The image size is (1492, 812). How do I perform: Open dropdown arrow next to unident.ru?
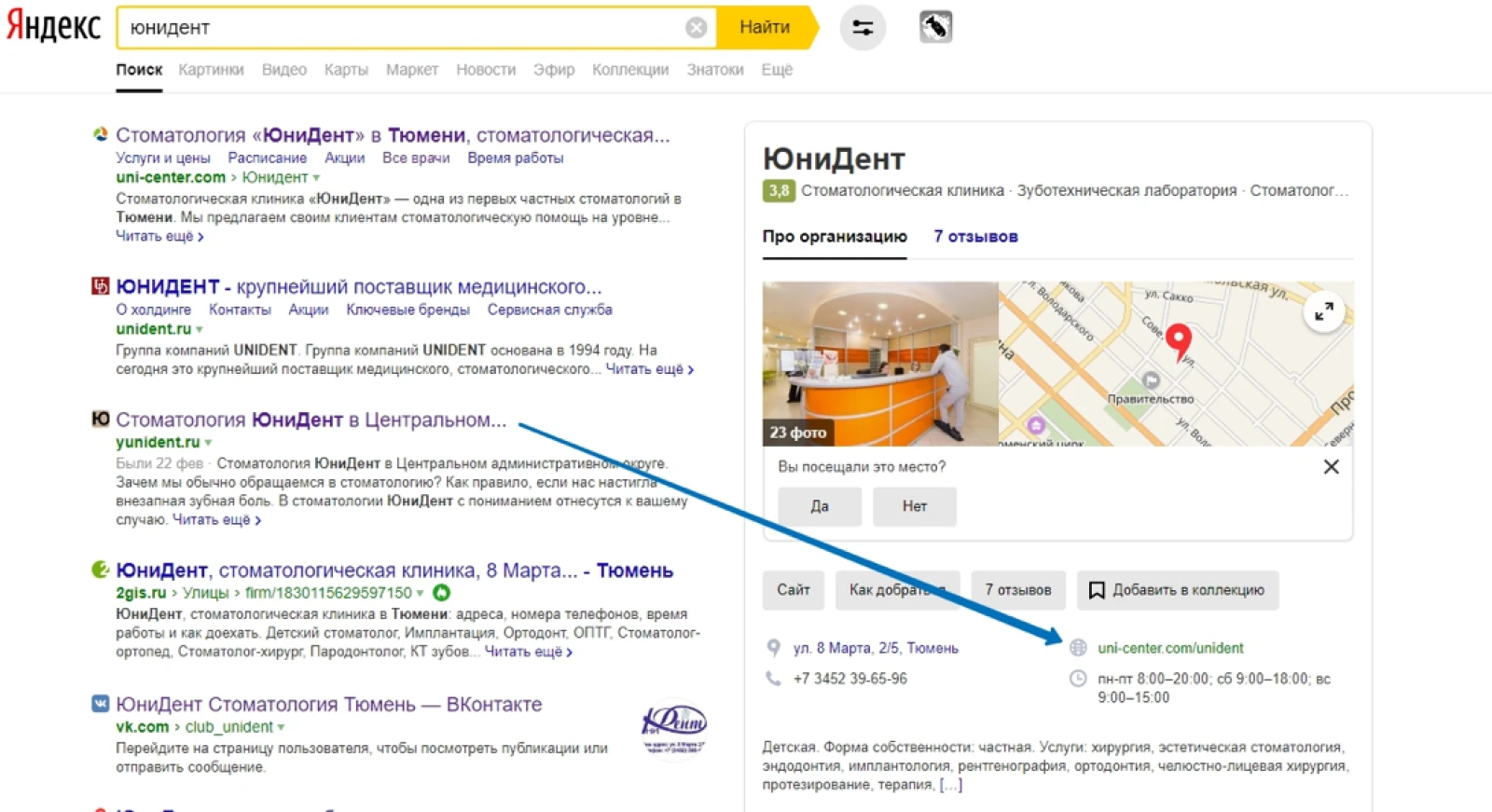(199, 330)
